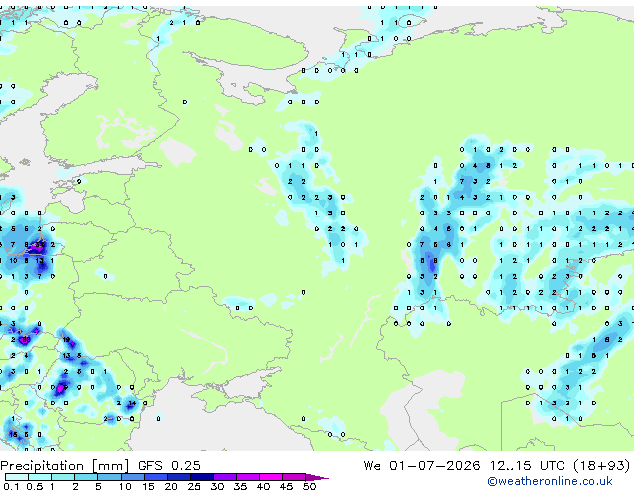This screenshot has width=634, height=490.
Task: Click the legend number label '0.1'
Action: click(x=11, y=486)
